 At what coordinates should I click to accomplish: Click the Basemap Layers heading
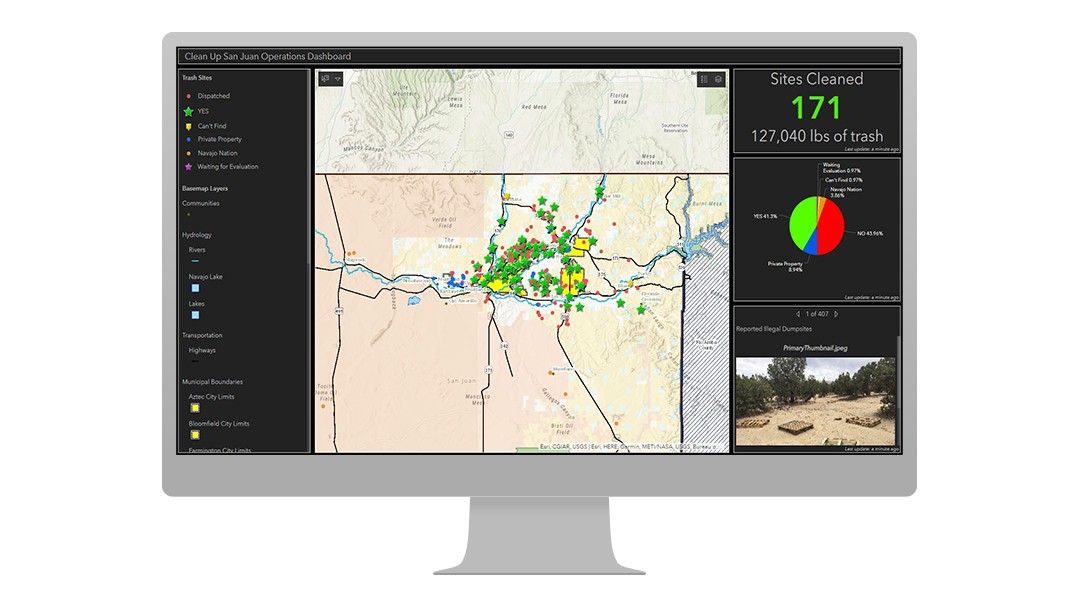click(x=205, y=189)
